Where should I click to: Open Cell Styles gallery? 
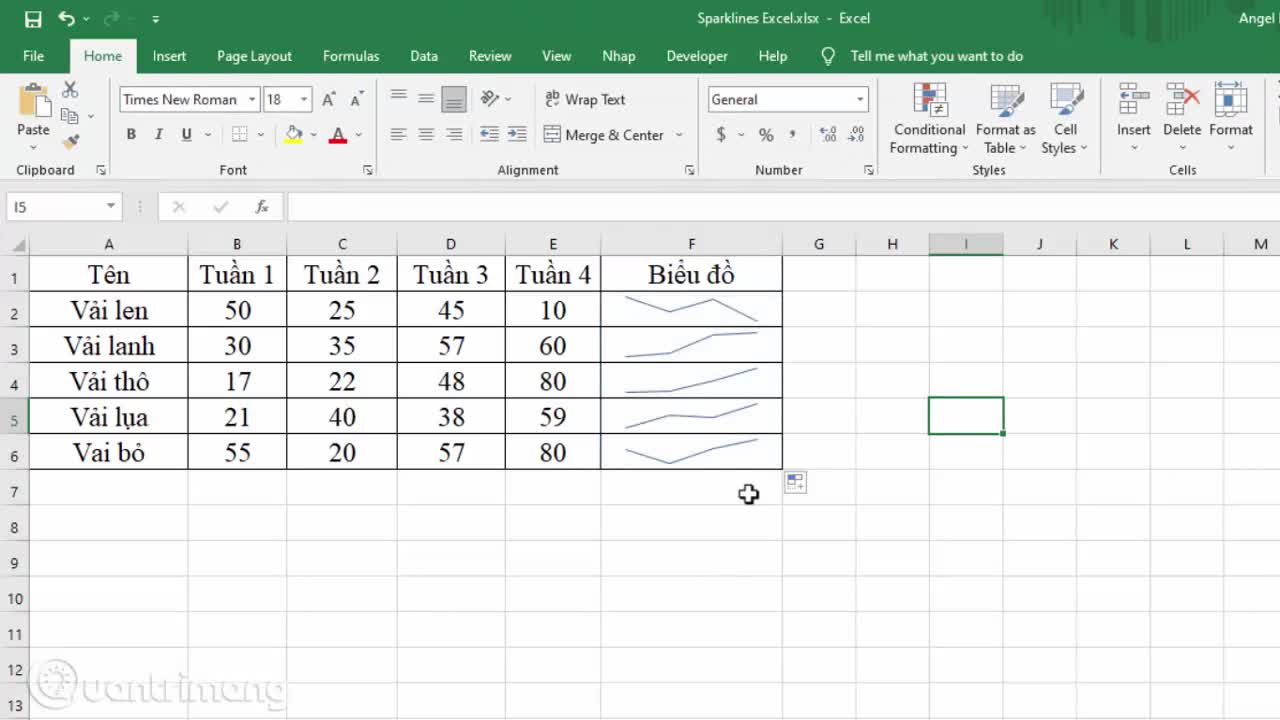point(1065,119)
